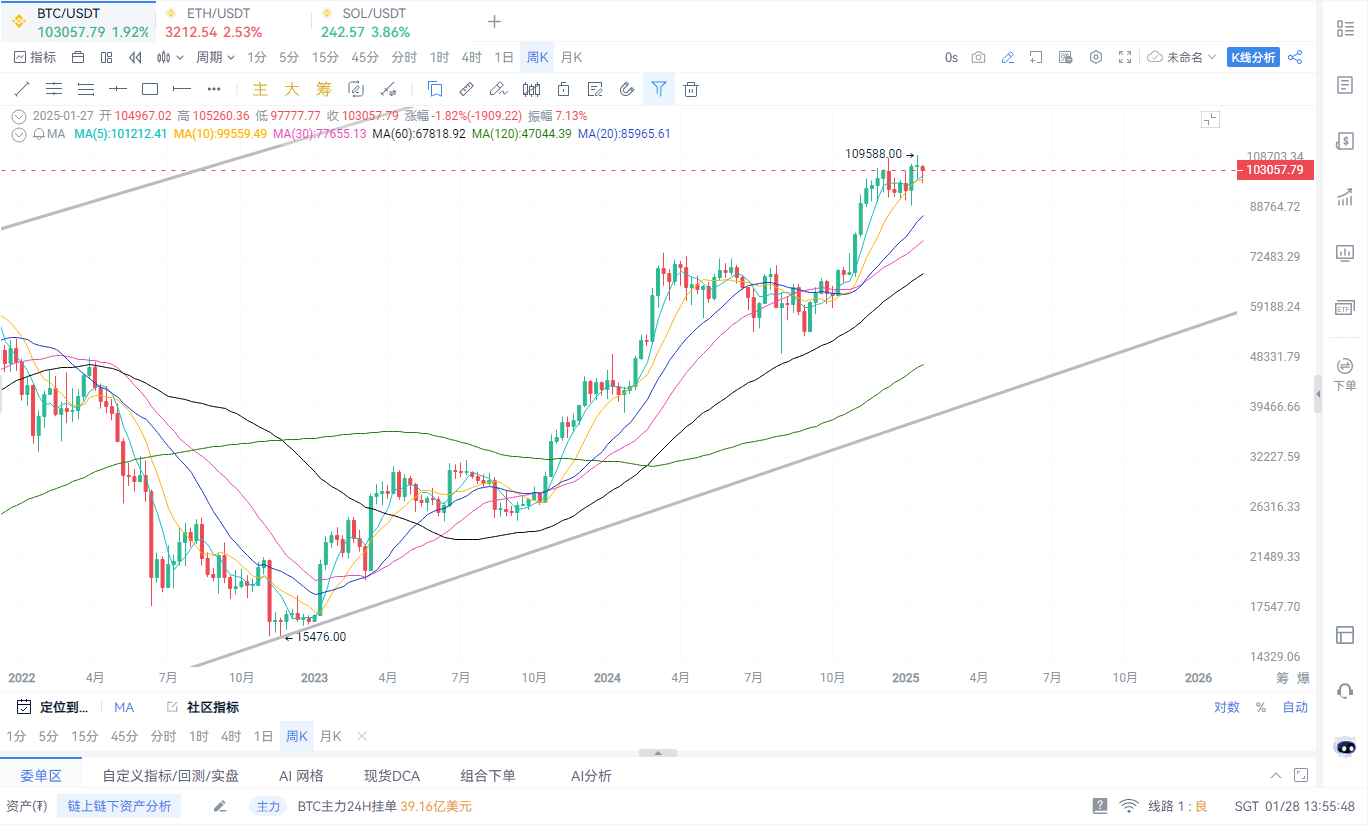
Task: Click the hexagon chart settings icon
Action: [x=1096, y=57]
